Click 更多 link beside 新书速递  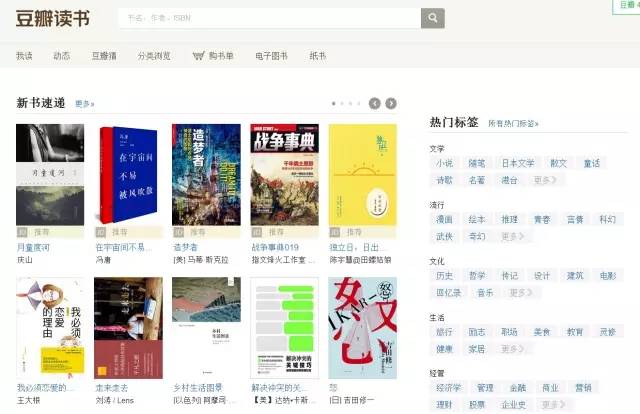click(84, 104)
